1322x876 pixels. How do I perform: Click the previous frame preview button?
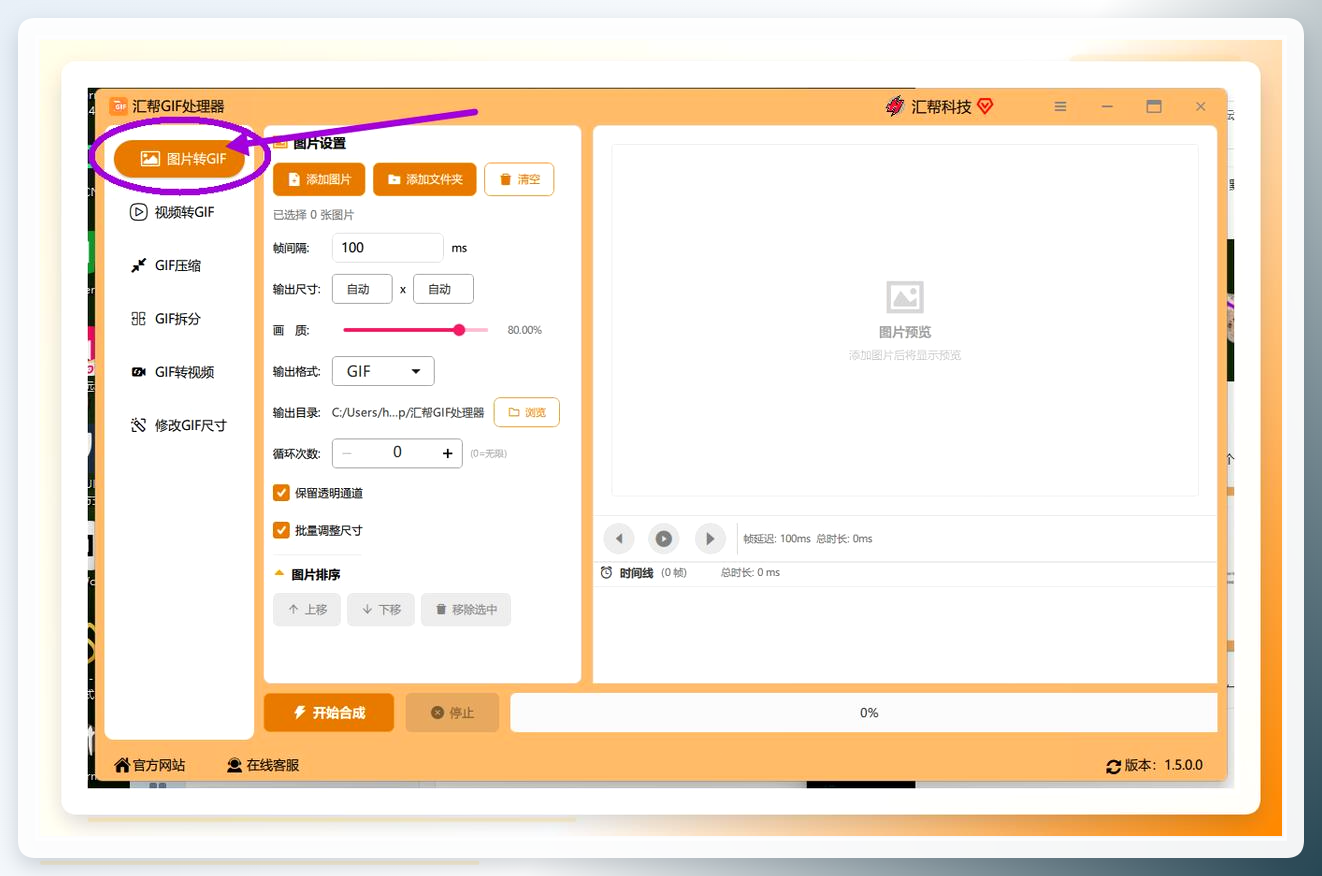(618, 539)
